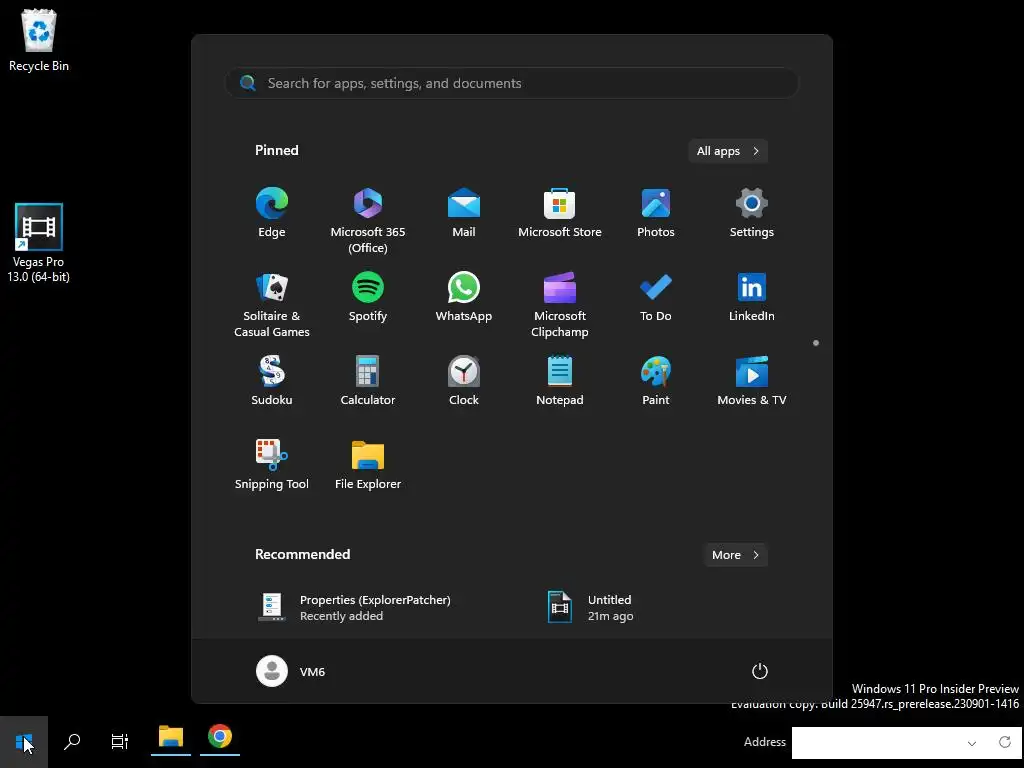
Task: Start Solitaire & Casual Games
Action: pyautogui.click(x=272, y=305)
